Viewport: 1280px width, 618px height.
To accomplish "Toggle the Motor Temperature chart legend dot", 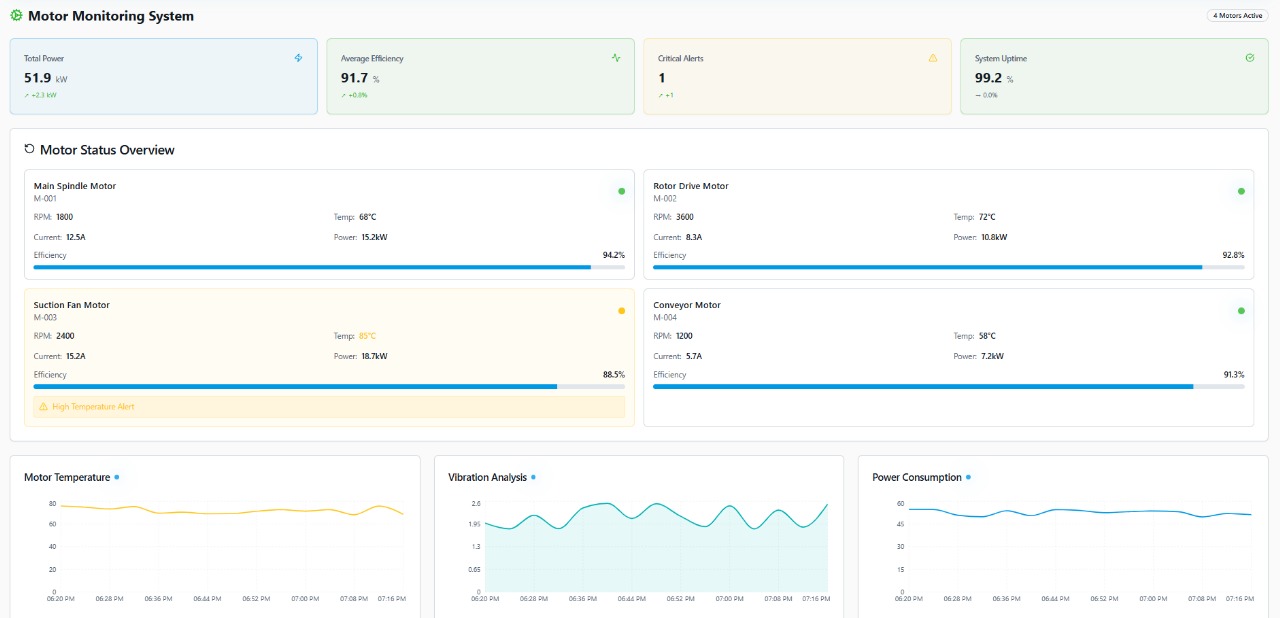I will (117, 477).
